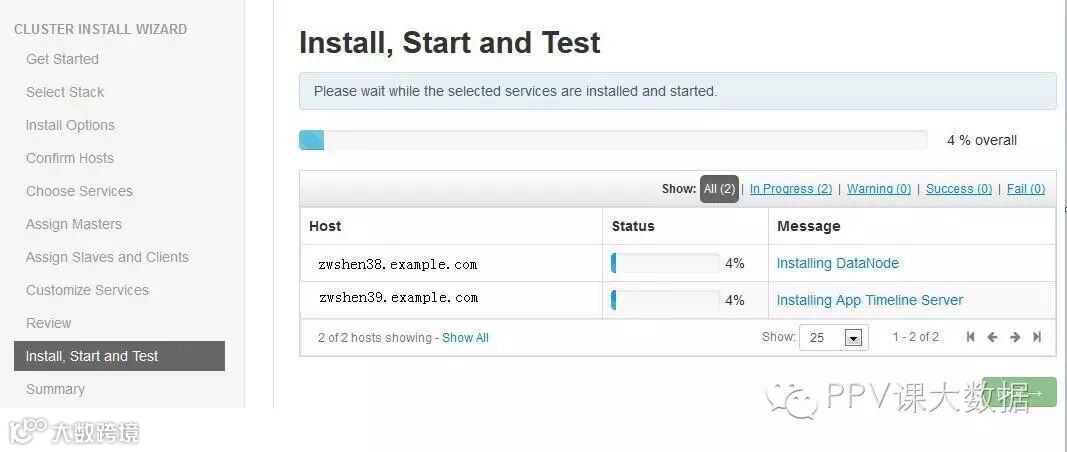Open the Installing DataNode message link
The image size is (1067, 452).
[837, 264]
